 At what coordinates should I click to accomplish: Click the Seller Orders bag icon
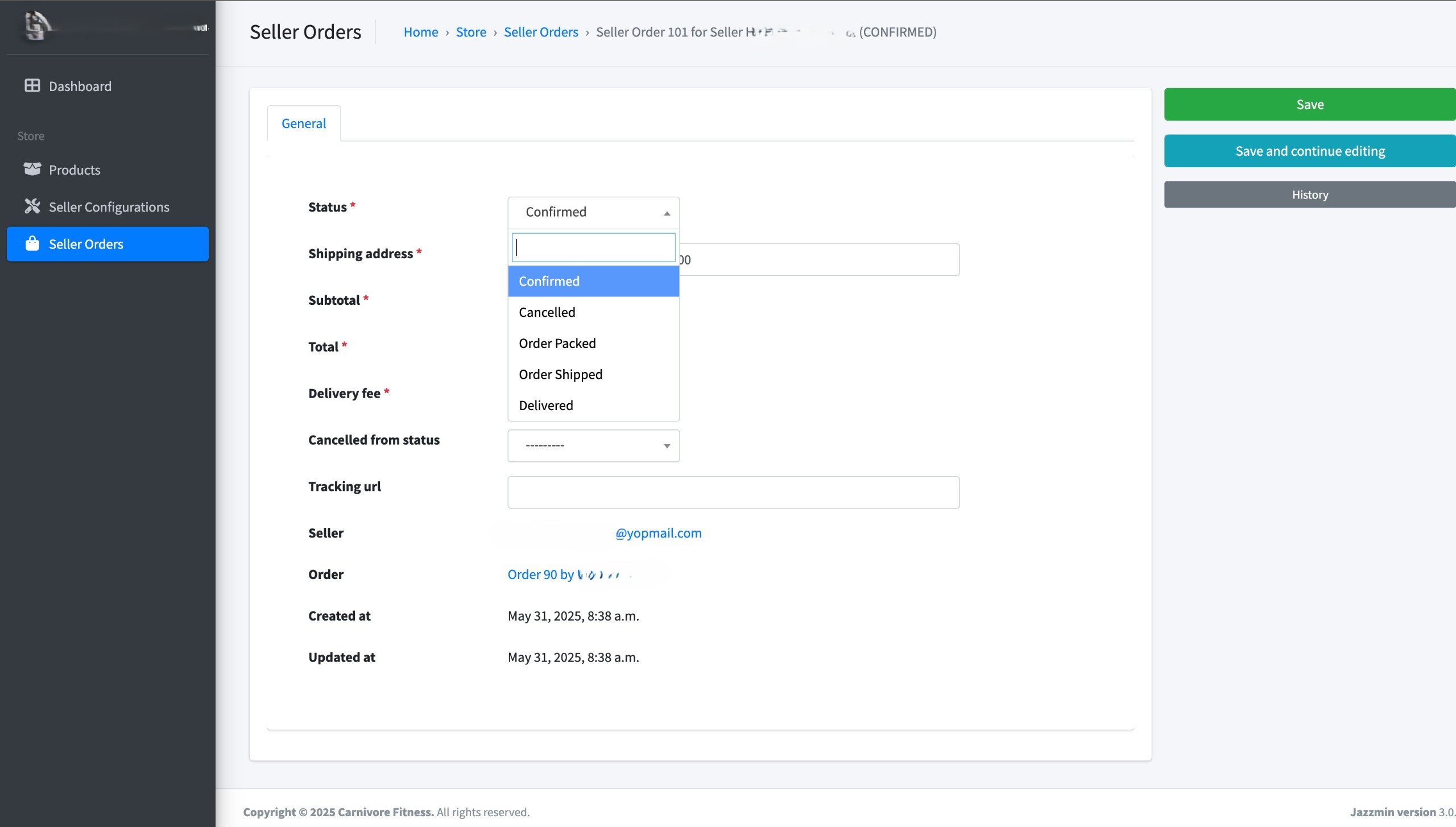pyautogui.click(x=32, y=243)
